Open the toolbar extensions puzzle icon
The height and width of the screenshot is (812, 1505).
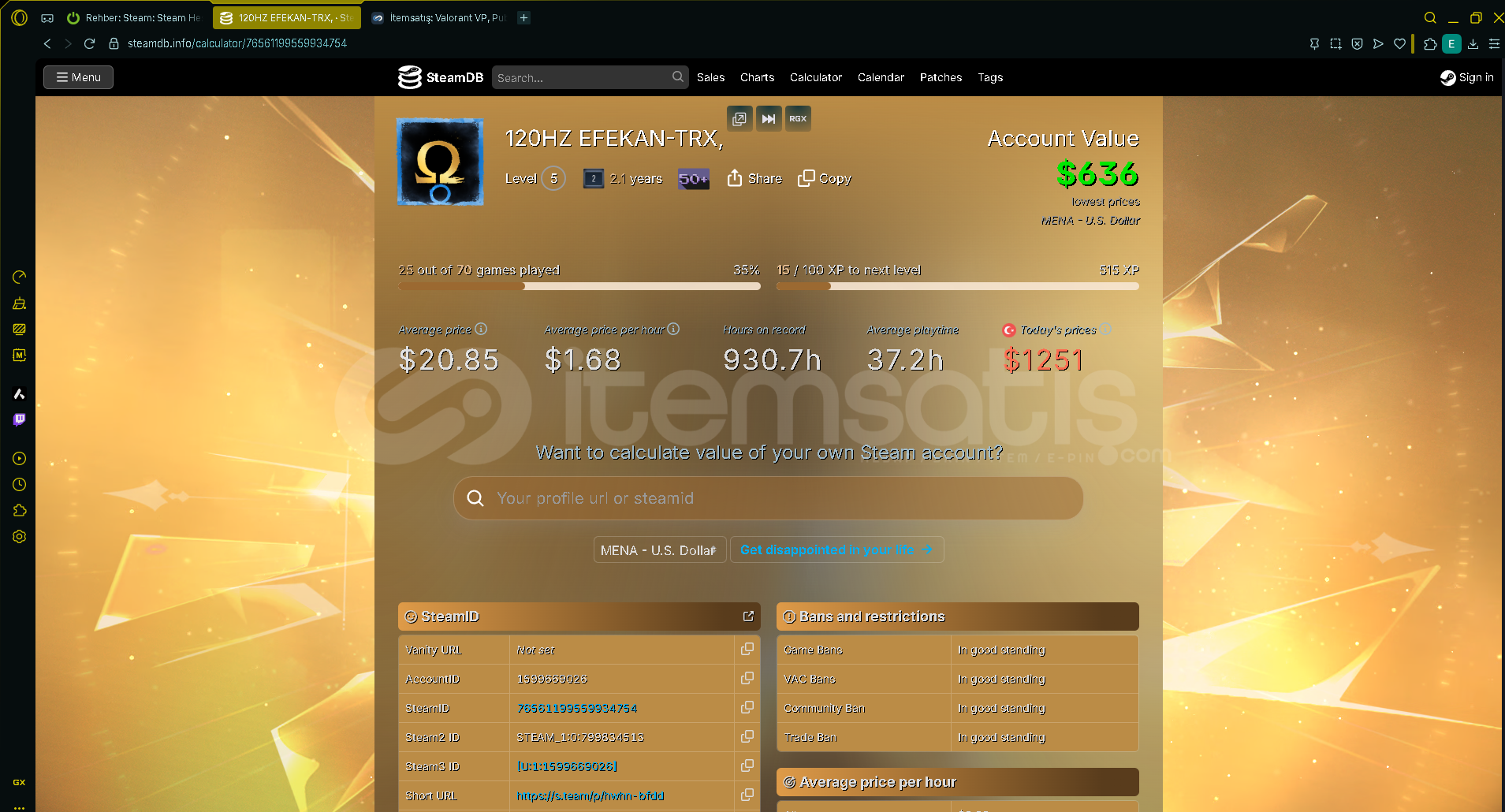[x=1430, y=44]
